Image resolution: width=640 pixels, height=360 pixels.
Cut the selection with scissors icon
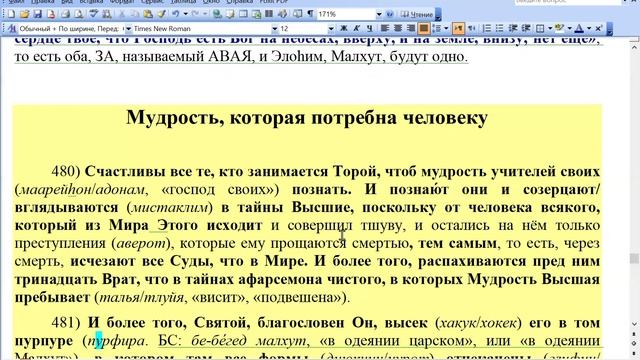[x=122, y=14]
